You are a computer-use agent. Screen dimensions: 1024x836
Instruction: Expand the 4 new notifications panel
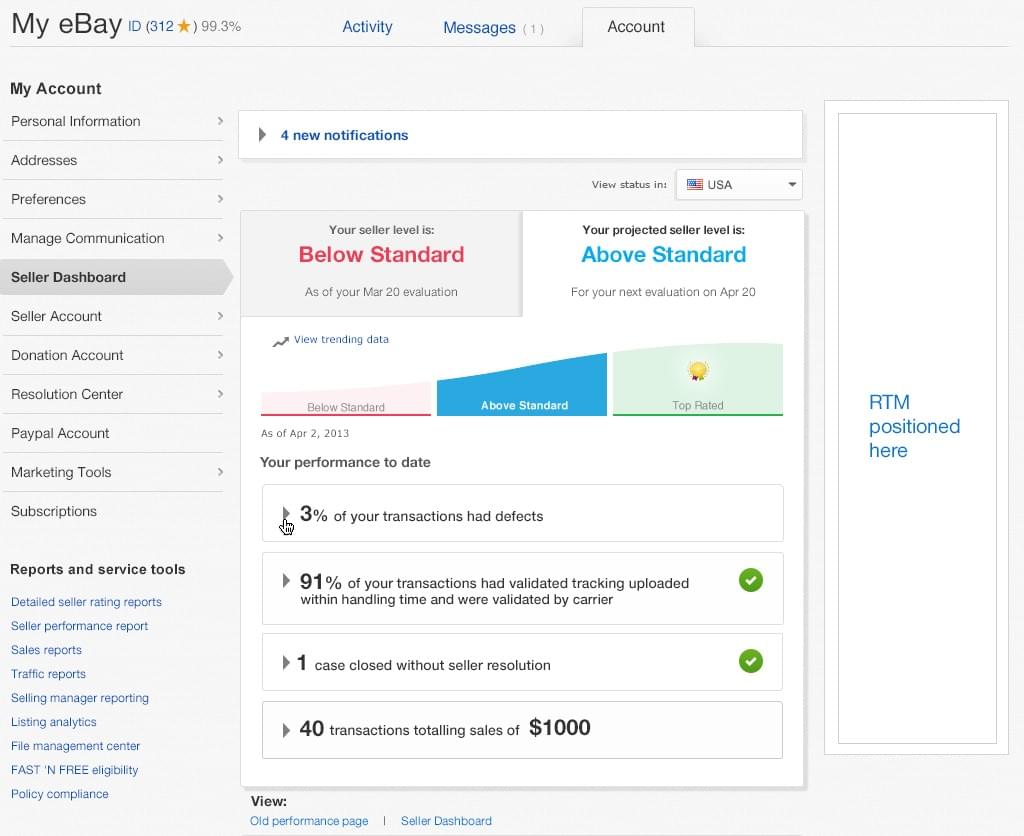click(262, 135)
